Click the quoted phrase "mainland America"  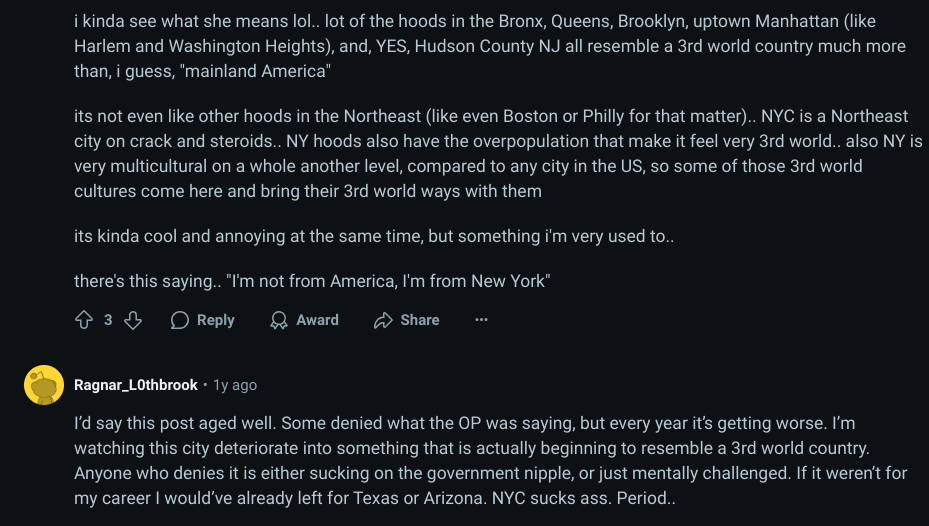255,71
